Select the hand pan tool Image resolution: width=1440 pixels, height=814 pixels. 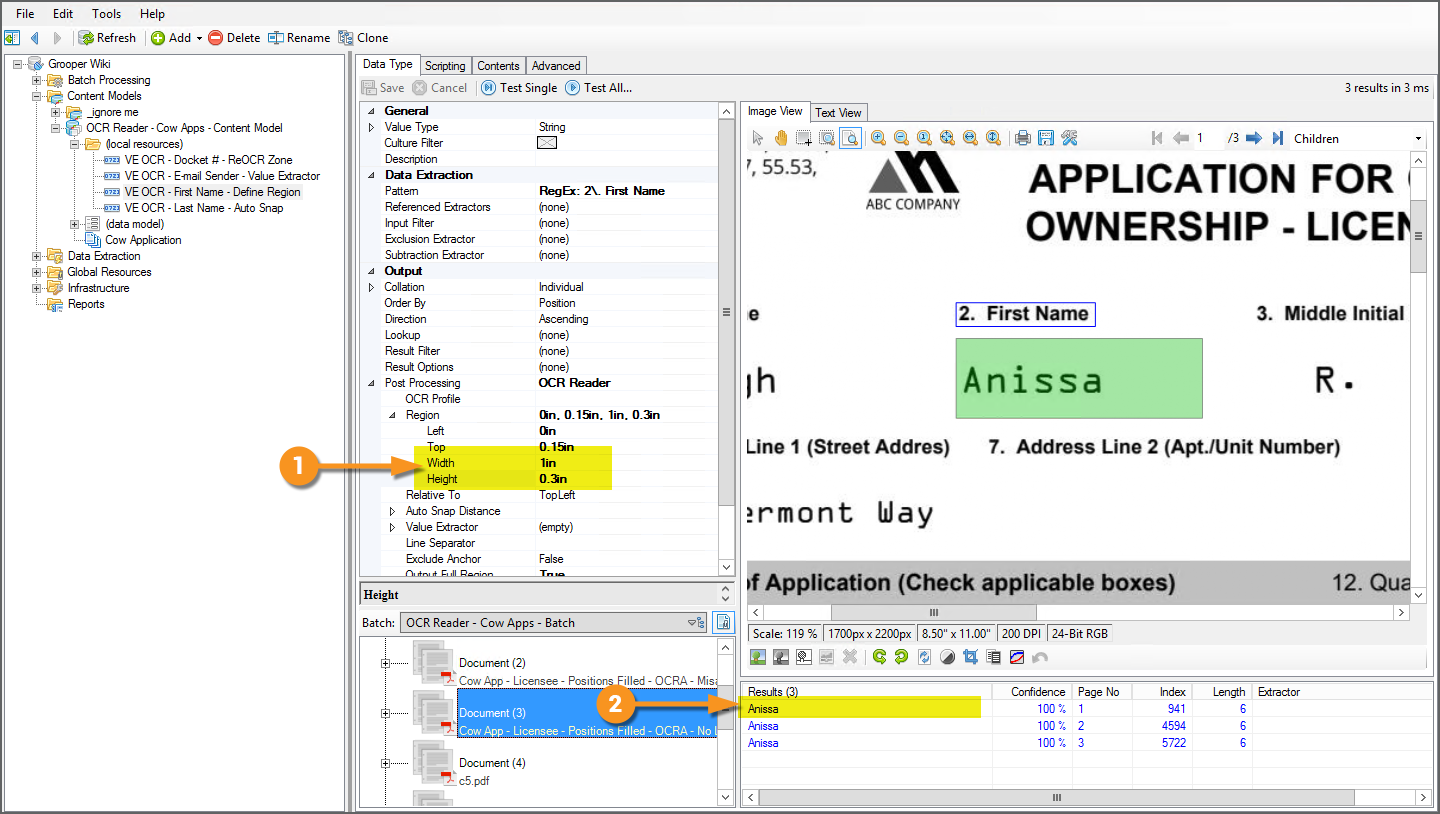click(780, 138)
